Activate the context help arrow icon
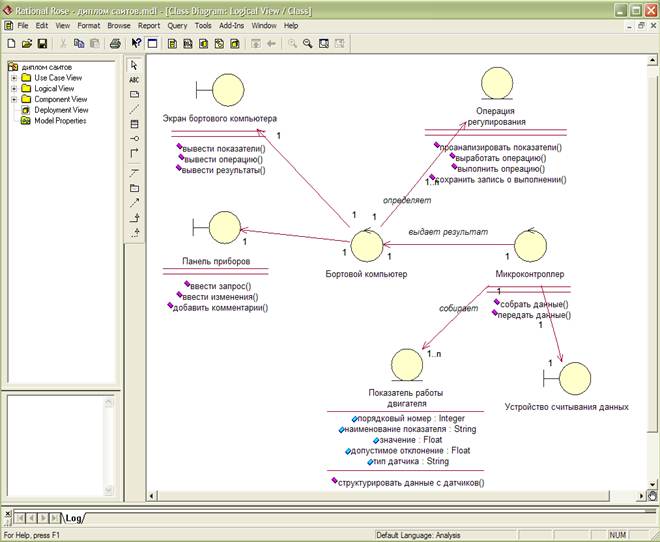Image resolution: width=660 pixels, height=542 pixels. tap(136, 43)
